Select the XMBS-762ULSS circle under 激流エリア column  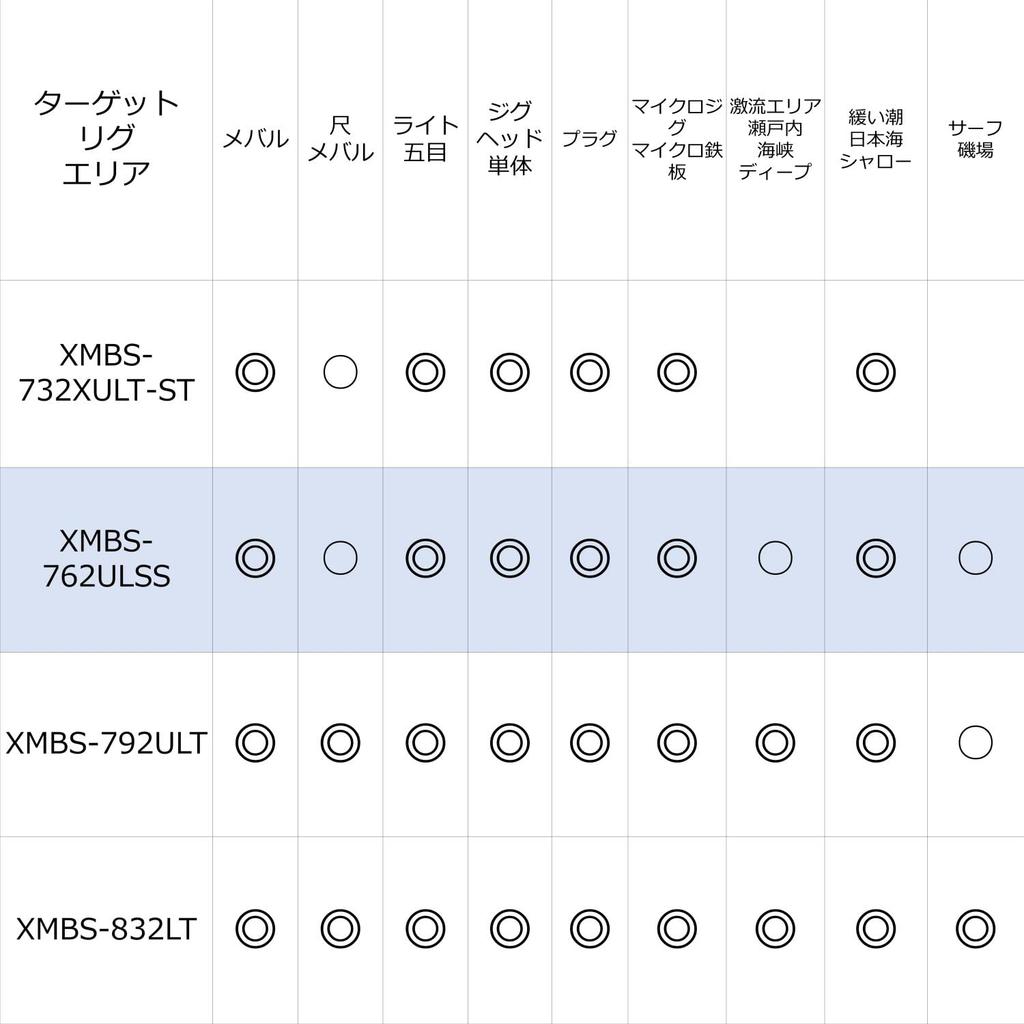[775, 558]
